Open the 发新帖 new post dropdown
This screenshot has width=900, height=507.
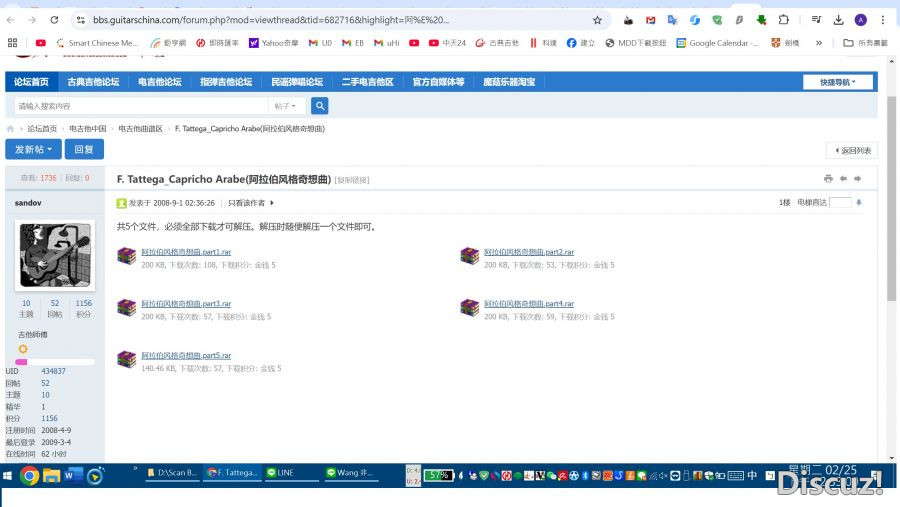33,150
